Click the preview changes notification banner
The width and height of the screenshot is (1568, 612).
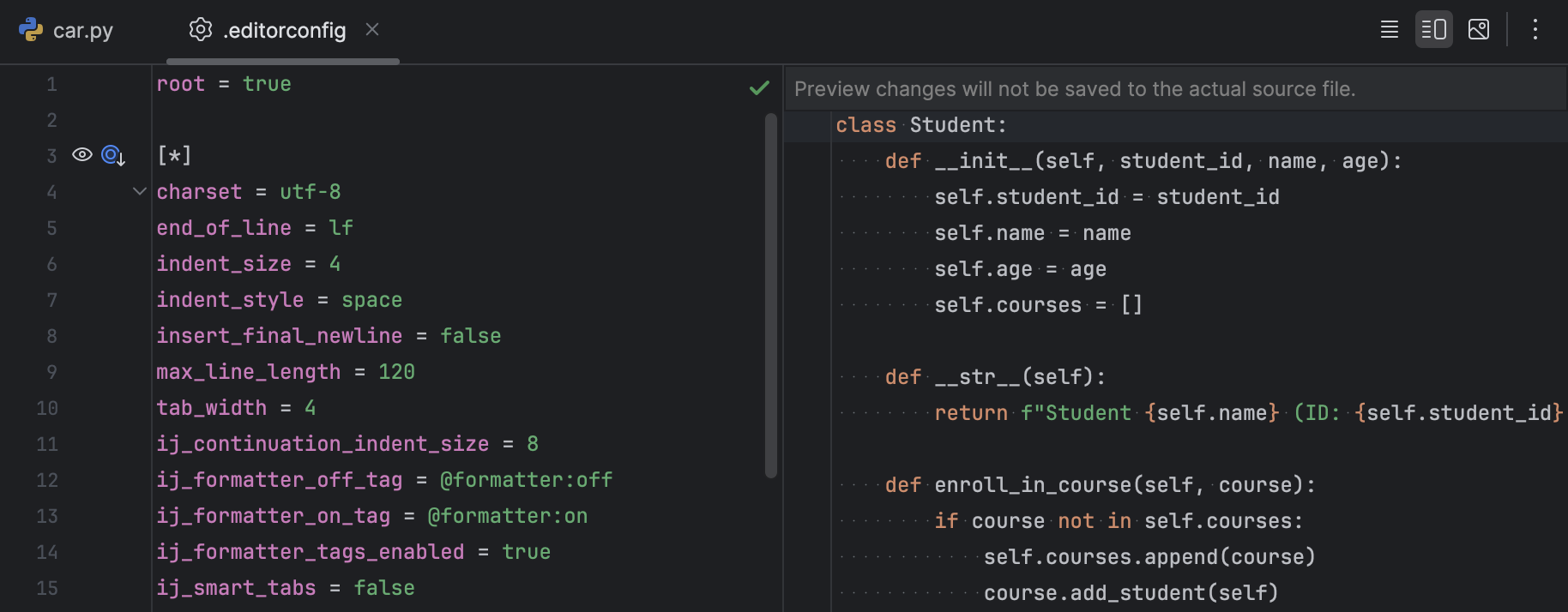tap(1074, 89)
